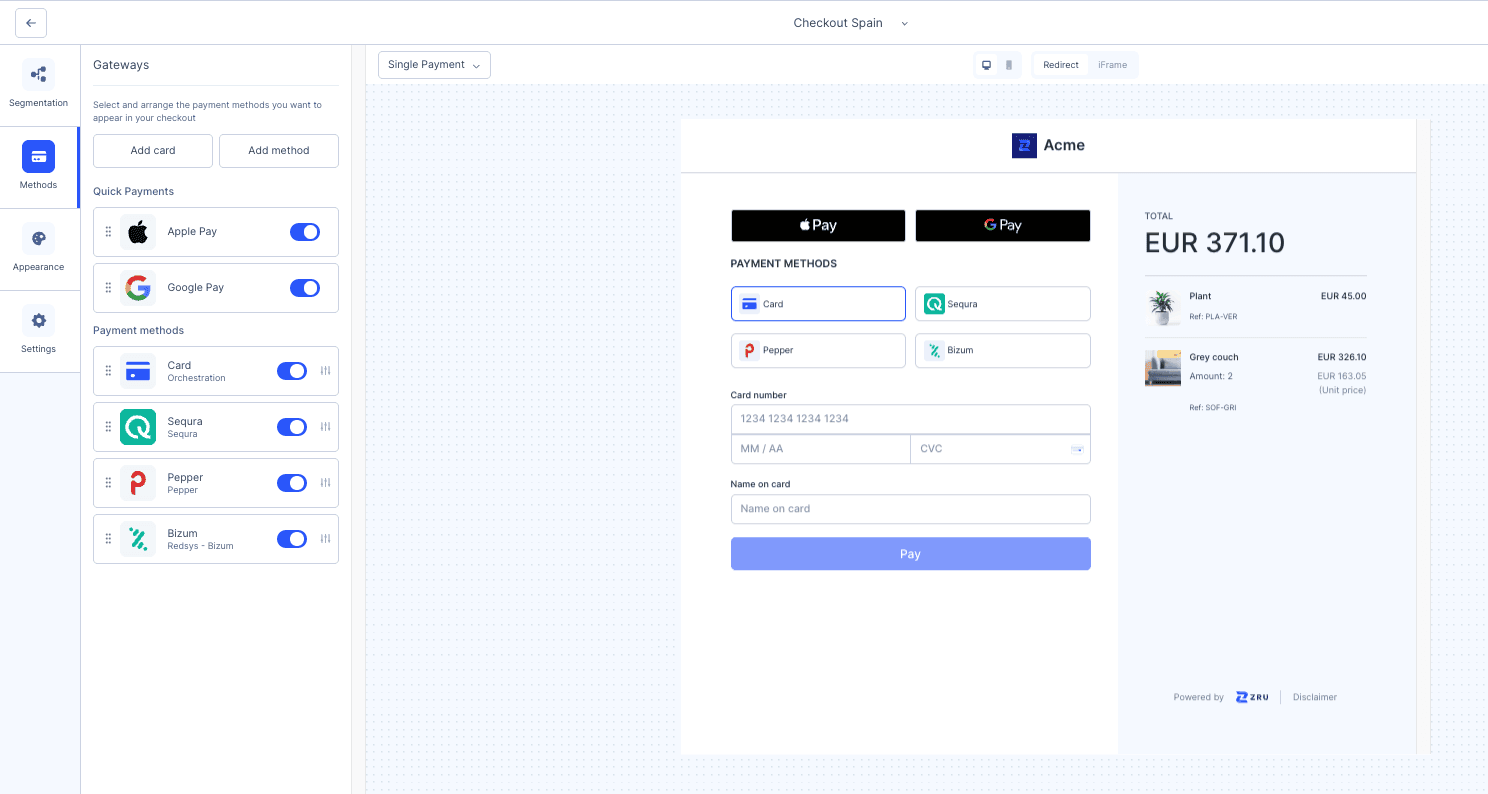Open the Settings panel in sidebar

[x=38, y=330]
